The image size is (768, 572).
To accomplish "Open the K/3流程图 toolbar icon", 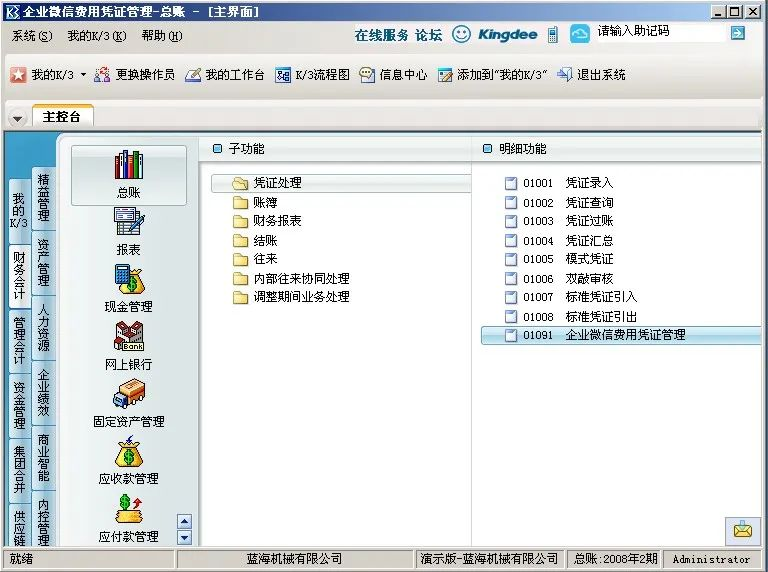I will [x=283, y=75].
